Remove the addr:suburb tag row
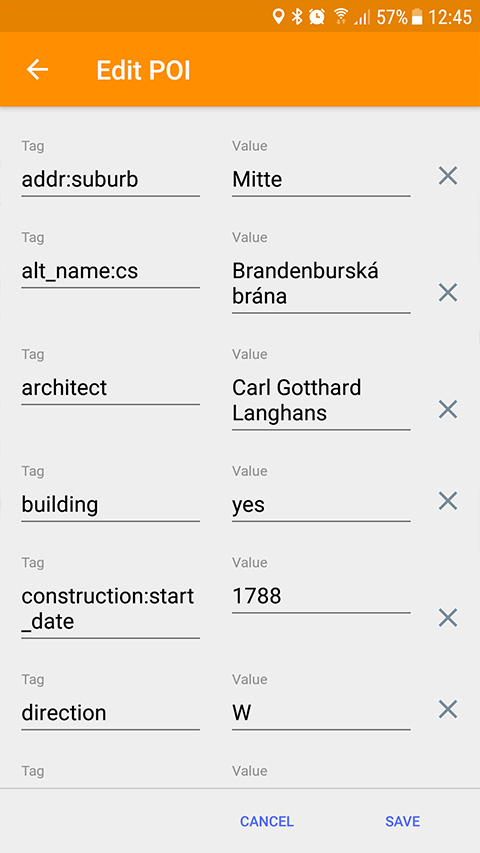This screenshot has width=480, height=853. (448, 176)
